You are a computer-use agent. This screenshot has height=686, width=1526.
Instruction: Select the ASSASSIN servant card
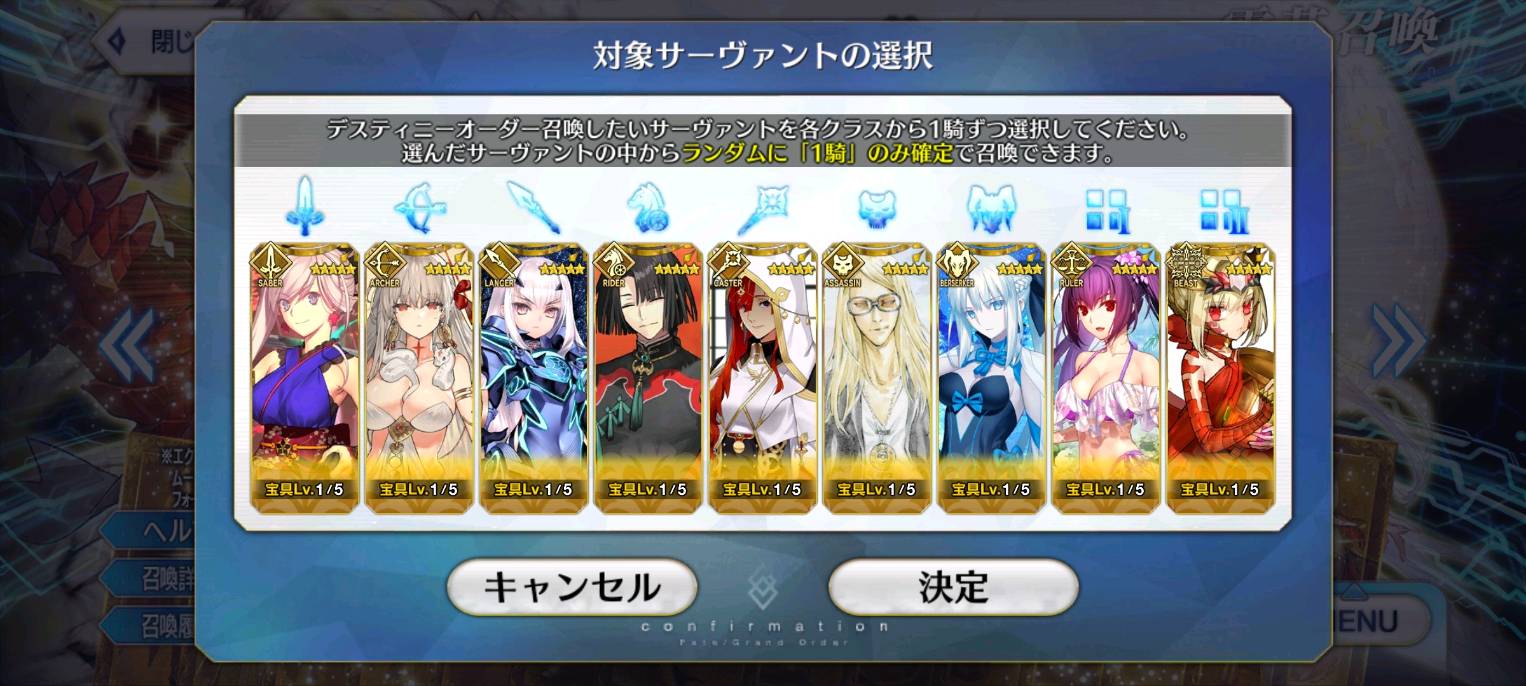877,378
